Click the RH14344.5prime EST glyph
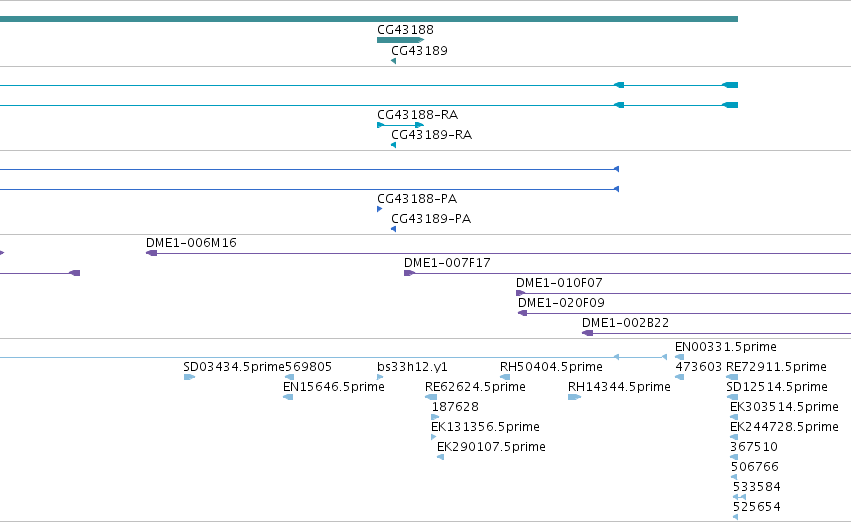The image size is (851, 522). point(574,397)
